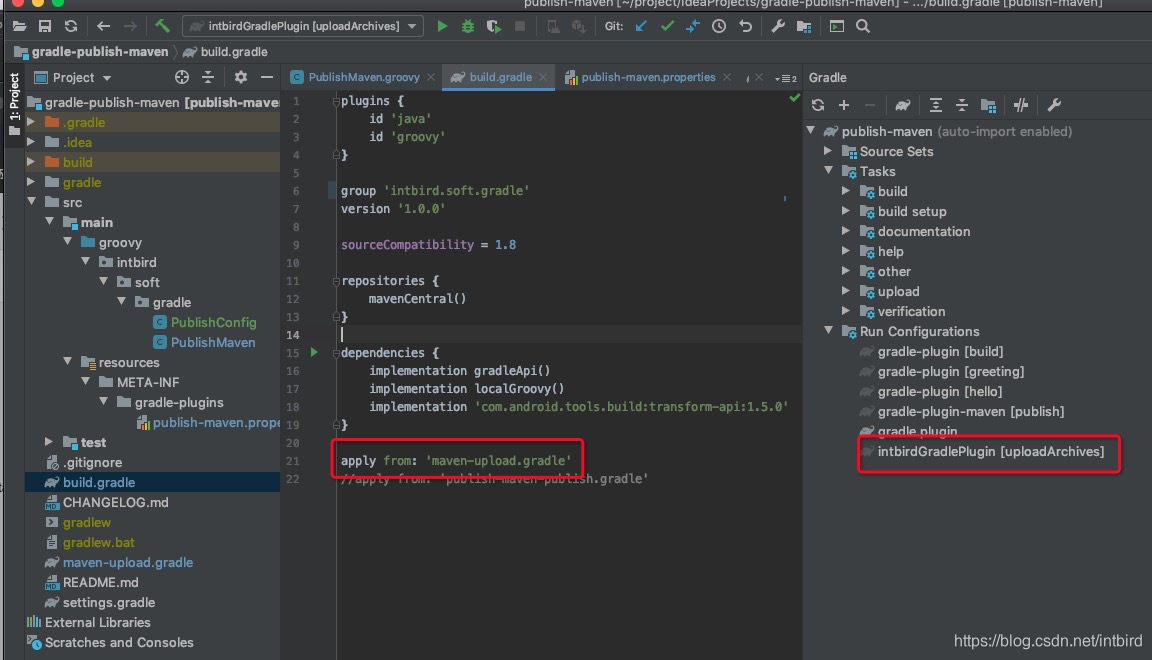The height and width of the screenshot is (660, 1152).
Task: Commit changes with Git checkmark icon
Action: (x=667, y=26)
